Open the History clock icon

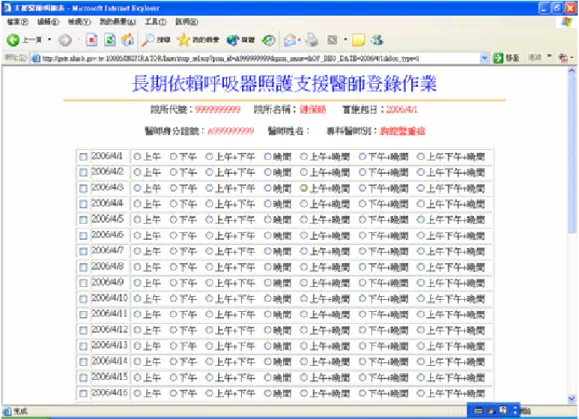click(x=268, y=40)
